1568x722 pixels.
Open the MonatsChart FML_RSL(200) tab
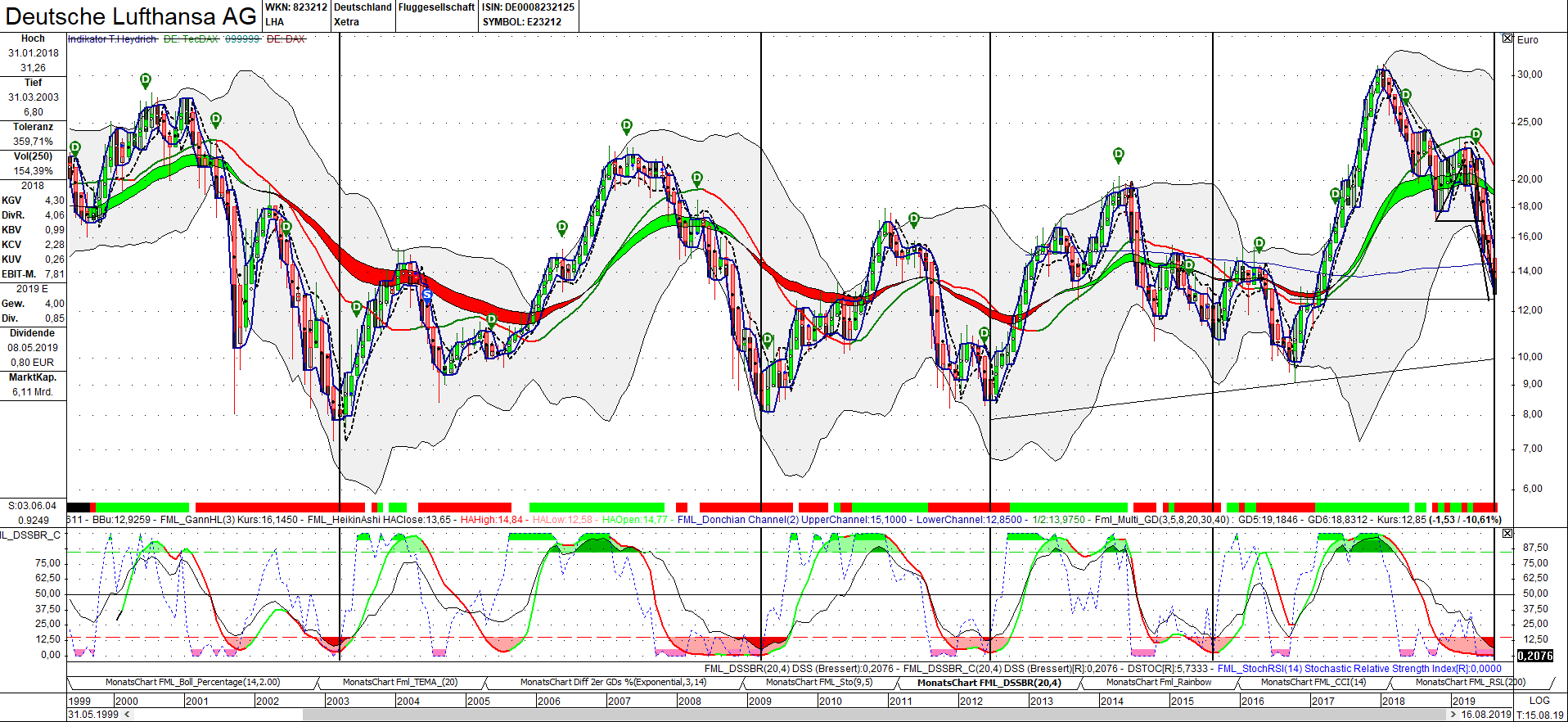[x=1471, y=682]
